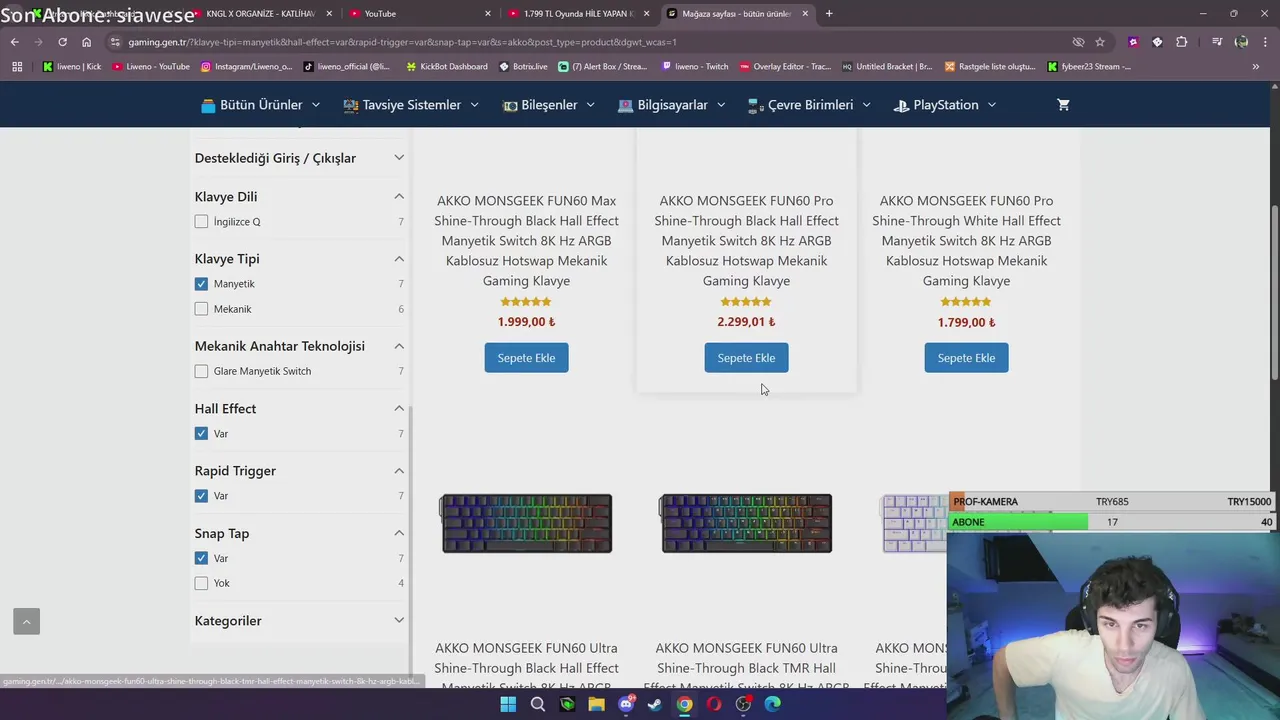Click the browser address bar URL
The height and width of the screenshot is (720, 1280).
[x=400, y=42]
